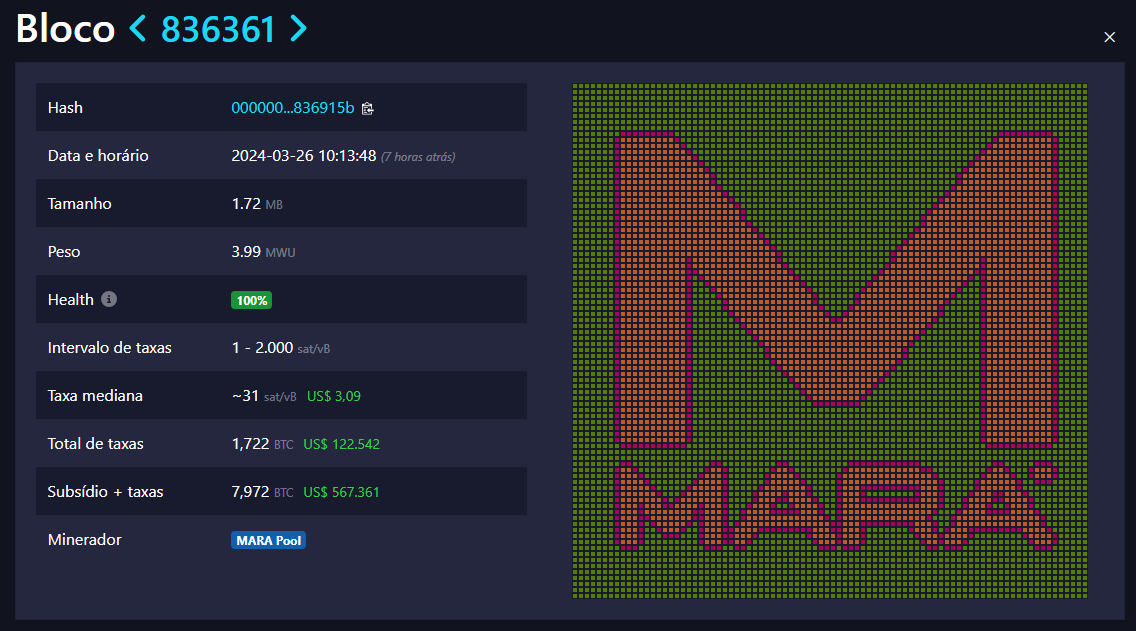1136x631 pixels.
Task: Open the MARA Pool miner badge
Action: tap(268, 540)
